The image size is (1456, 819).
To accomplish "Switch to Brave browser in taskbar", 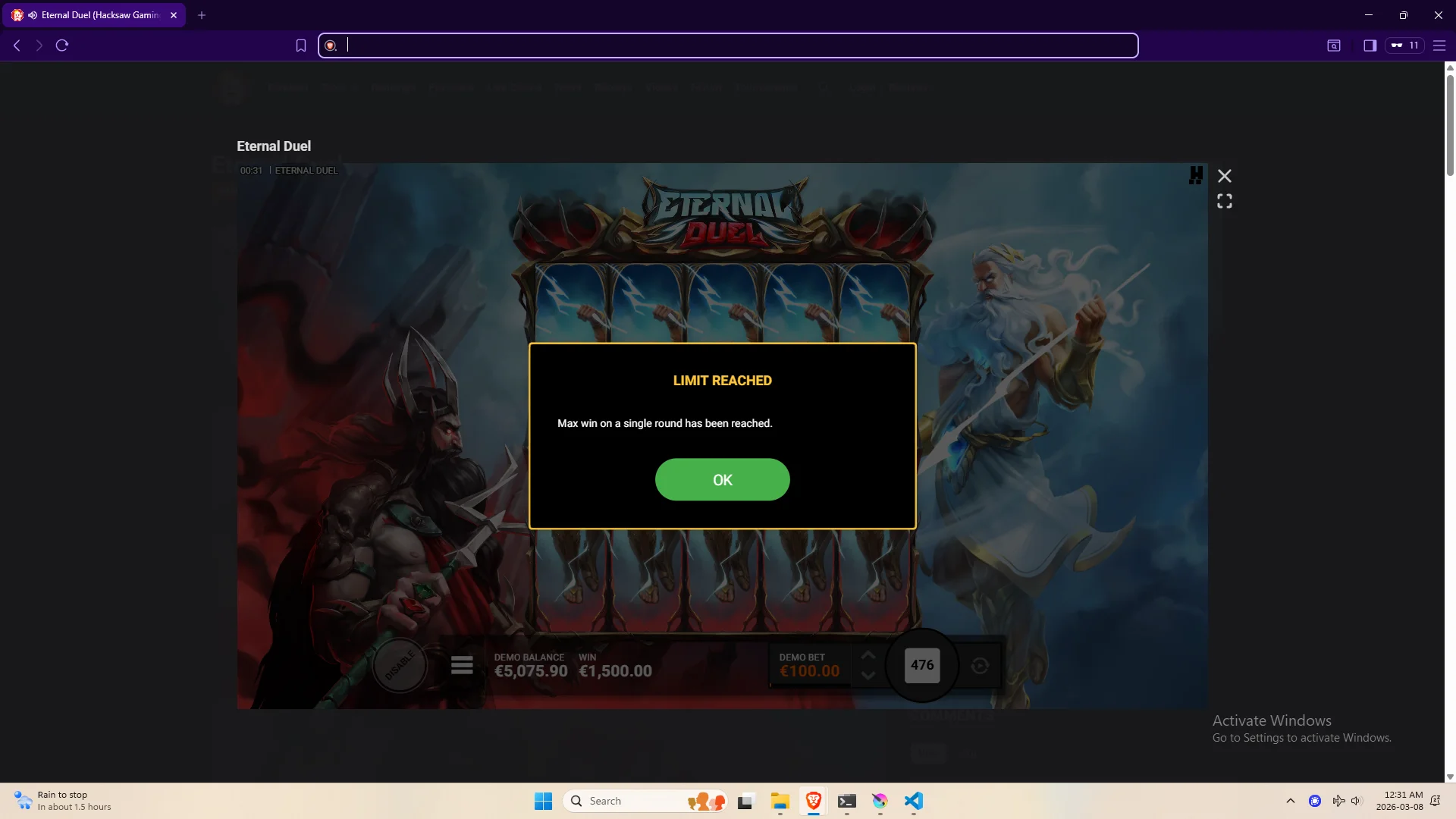I will click(x=814, y=801).
